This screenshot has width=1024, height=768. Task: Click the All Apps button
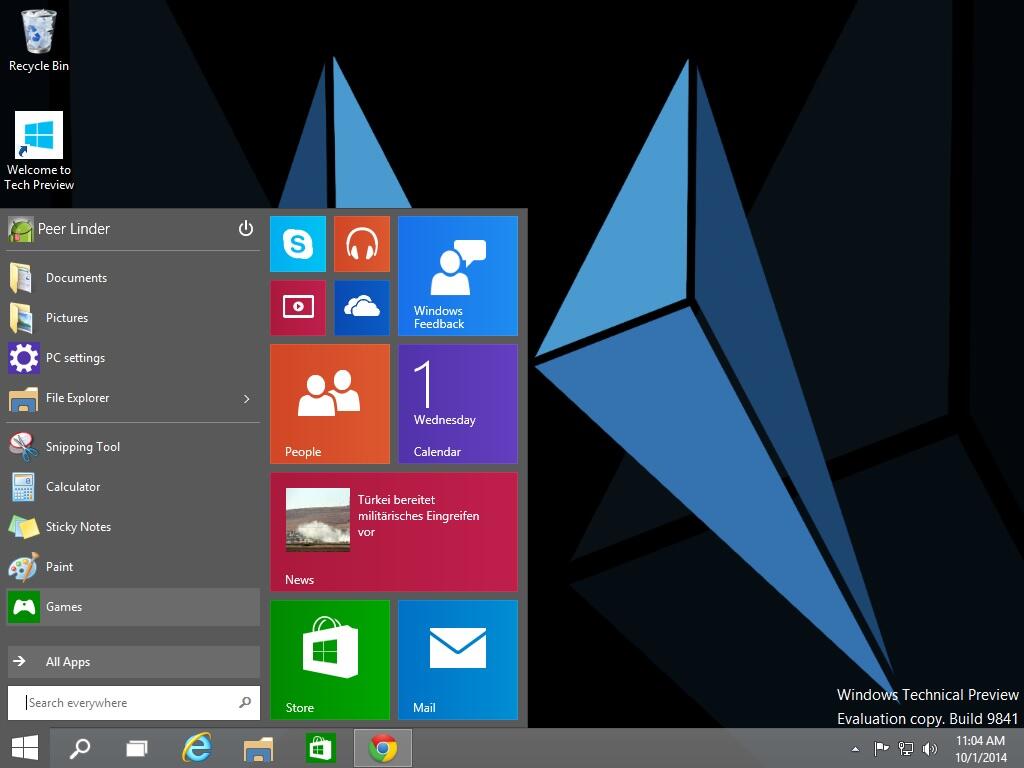133,662
